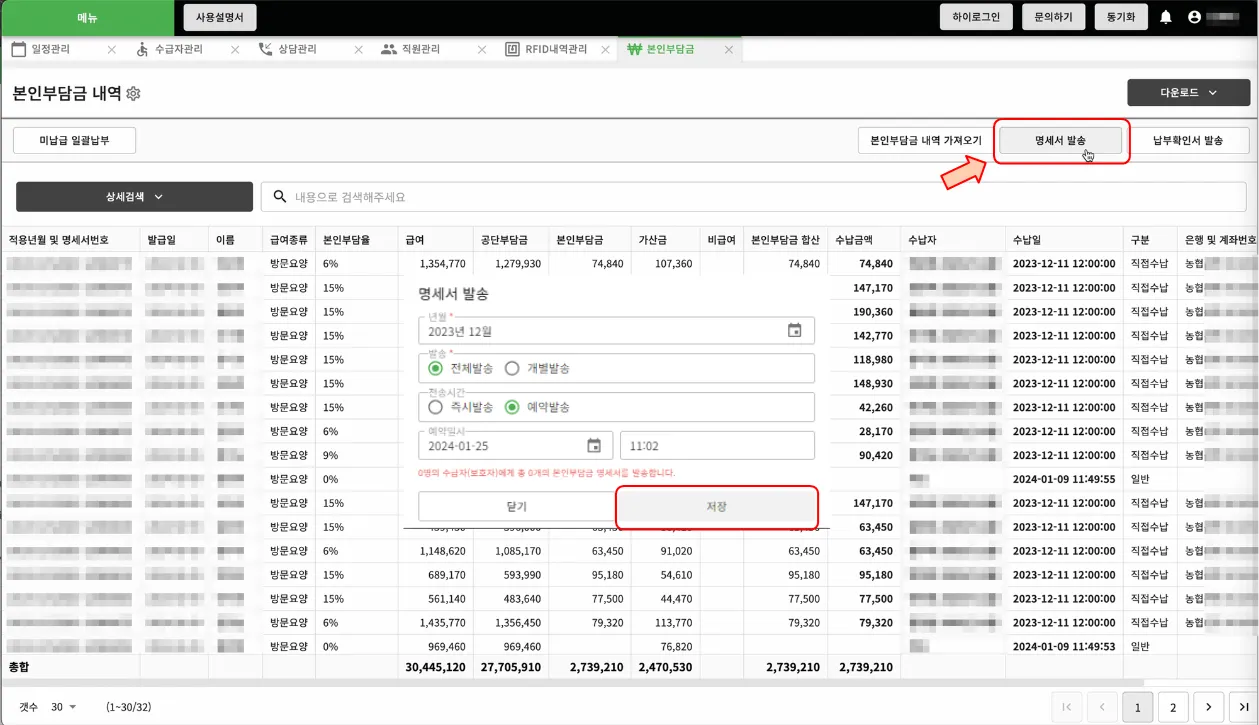Choose 즉시발송 send time option
Image resolution: width=1259 pixels, height=725 pixels.
(x=436, y=407)
